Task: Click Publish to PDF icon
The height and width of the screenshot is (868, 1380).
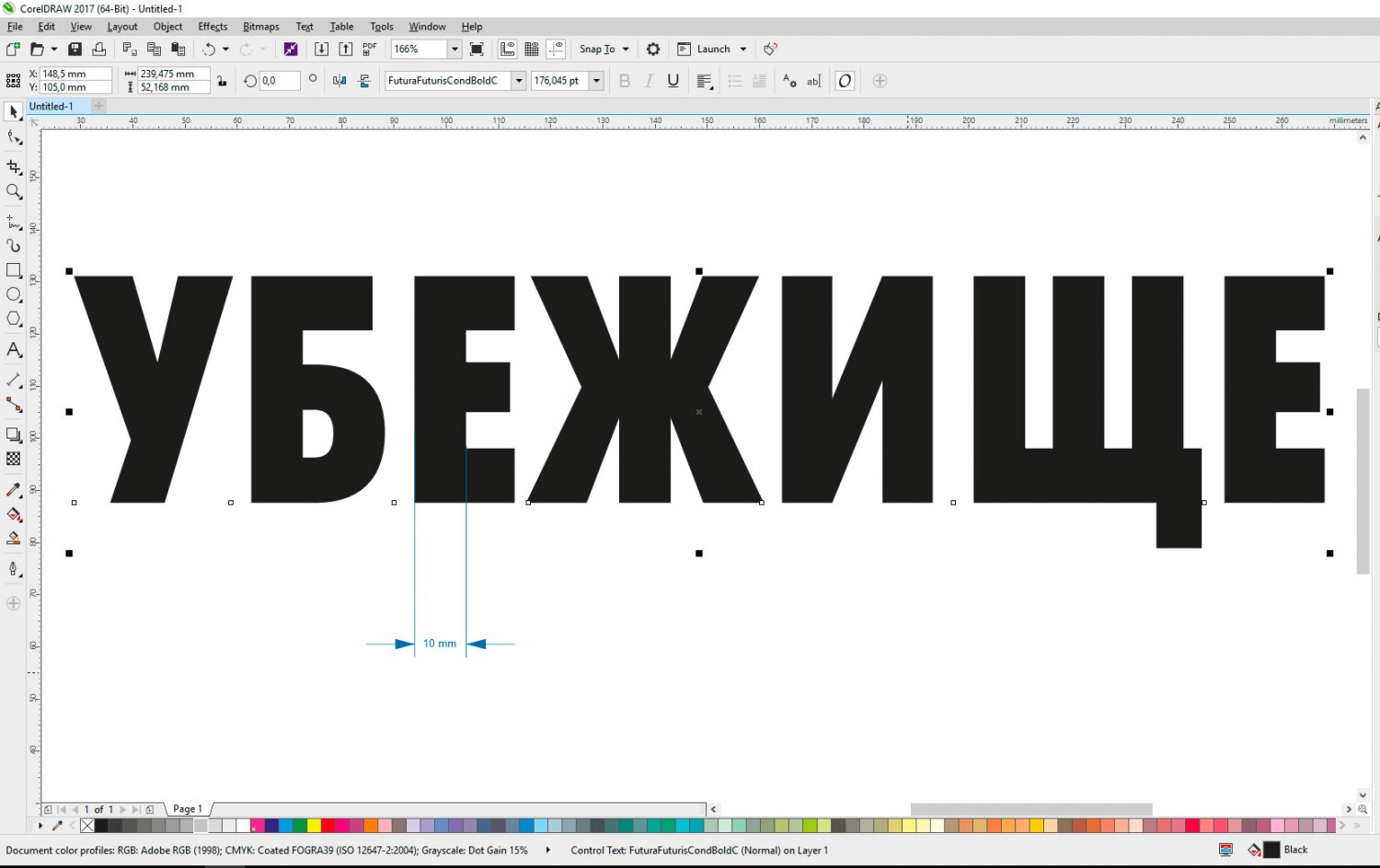Action: [x=370, y=49]
